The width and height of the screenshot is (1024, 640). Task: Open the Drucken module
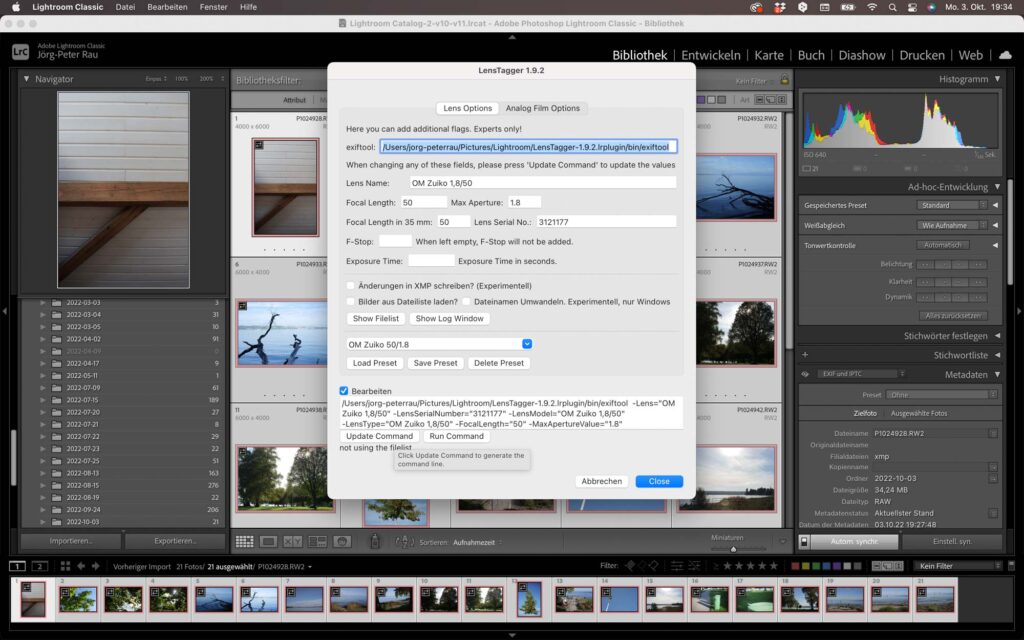click(921, 56)
